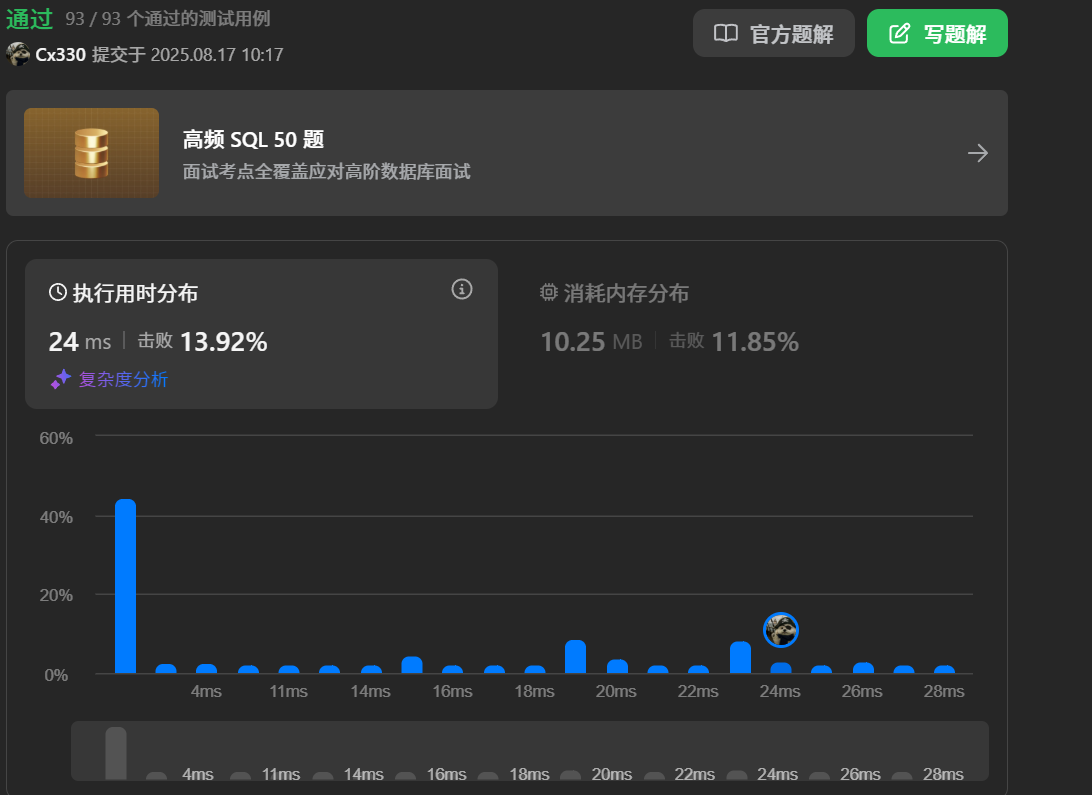Open the 高频 SQL 50 题 study plan card
Image resolution: width=1092 pixels, height=795 pixels.
506,152
